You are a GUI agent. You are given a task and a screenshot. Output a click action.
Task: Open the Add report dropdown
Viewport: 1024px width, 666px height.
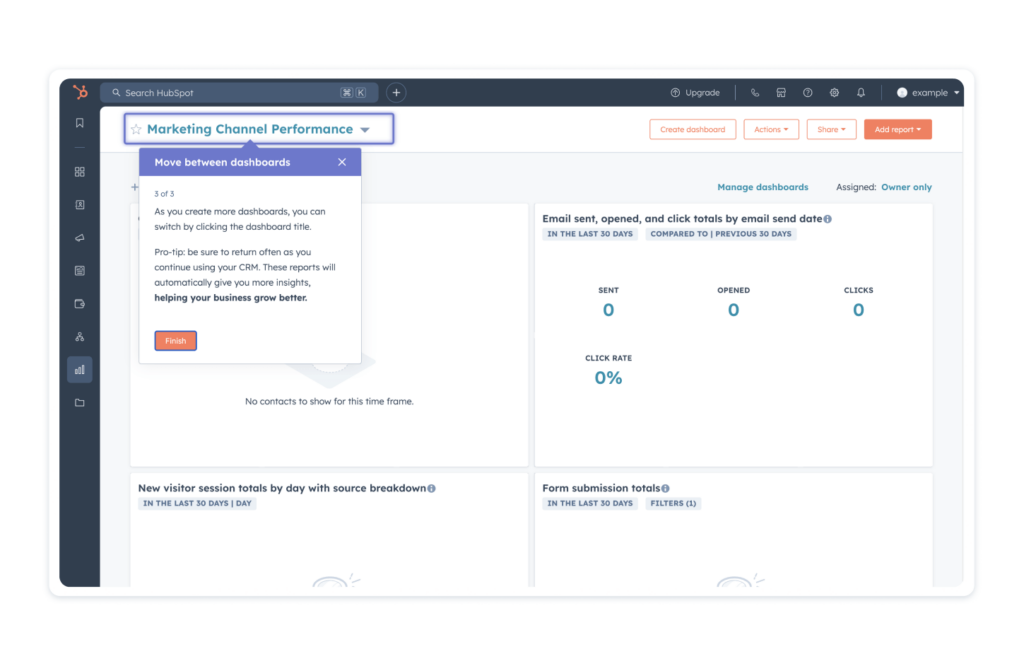click(898, 129)
